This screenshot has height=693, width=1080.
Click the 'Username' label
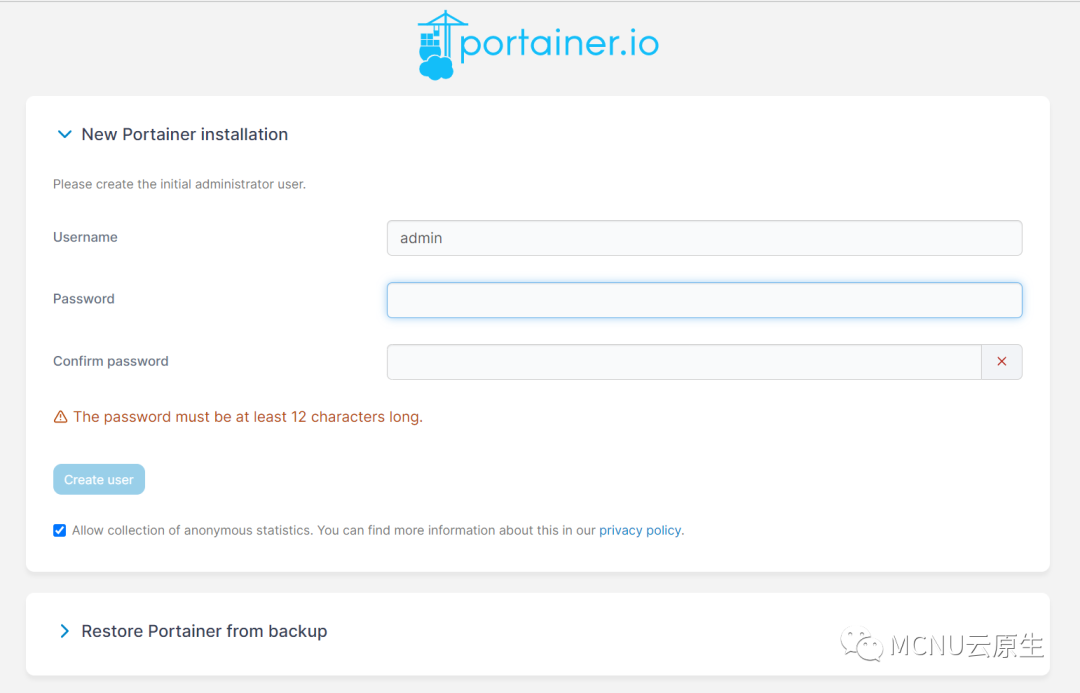[85, 237]
